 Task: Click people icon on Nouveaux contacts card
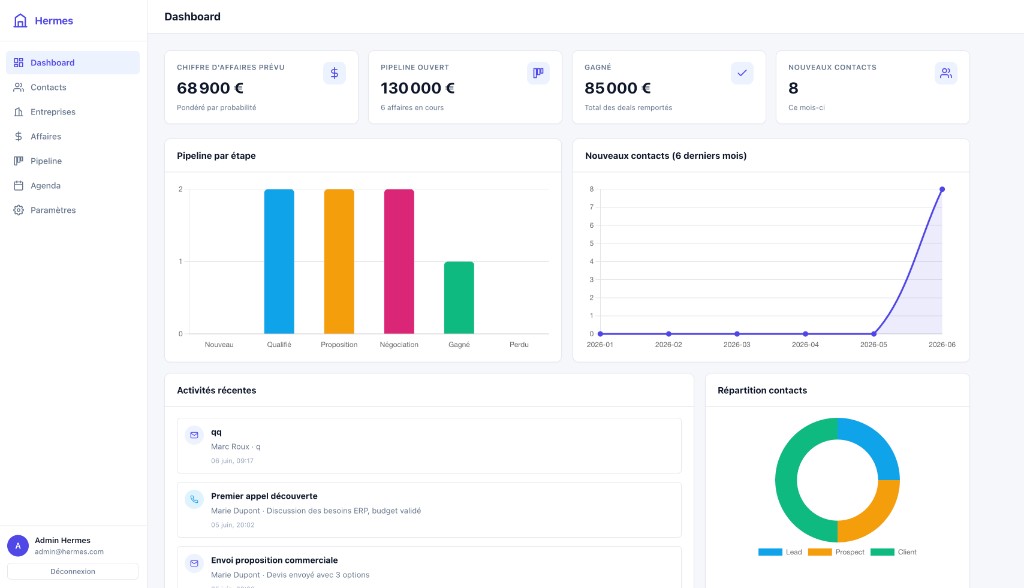coord(946,73)
